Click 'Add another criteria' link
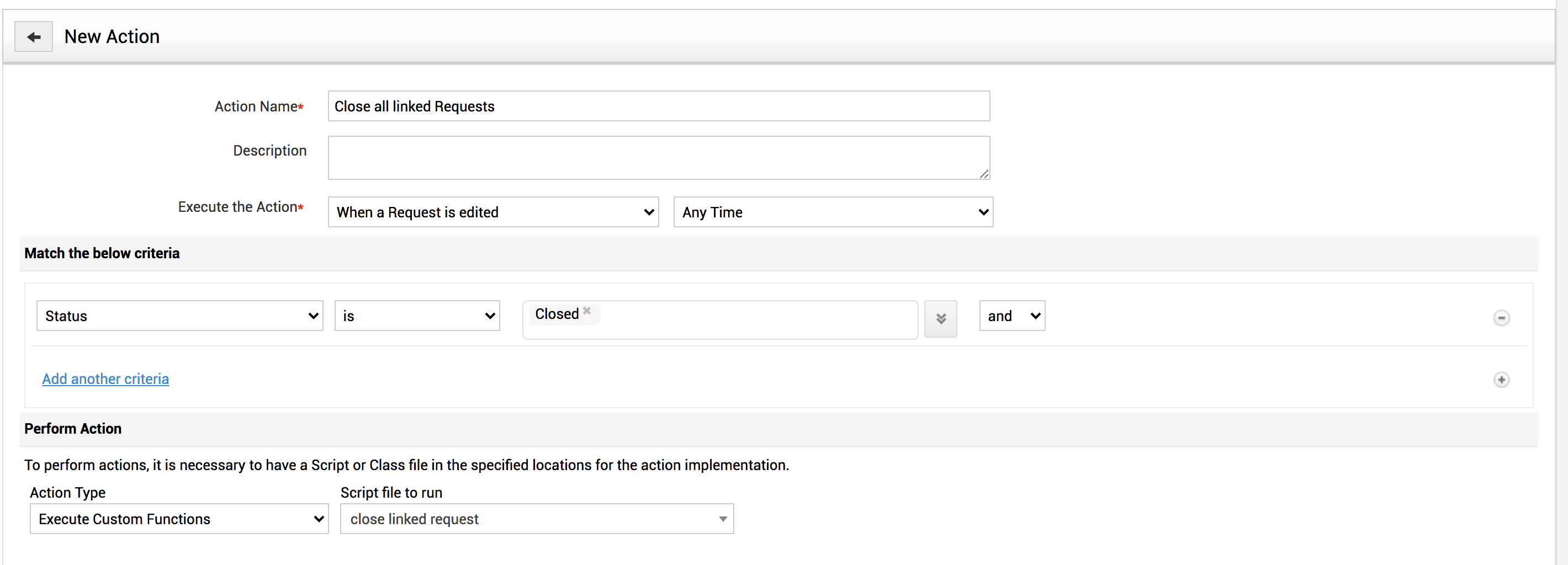 click(x=105, y=379)
